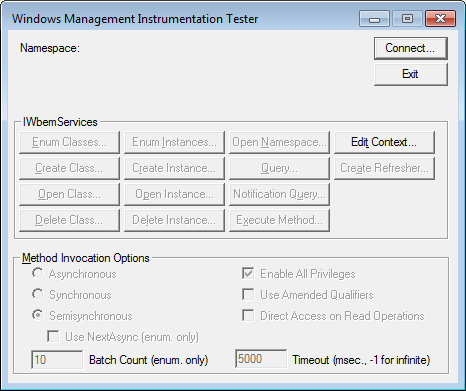This screenshot has width=466, height=391.
Task: Click the Open Namespace... button
Action: (279, 142)
